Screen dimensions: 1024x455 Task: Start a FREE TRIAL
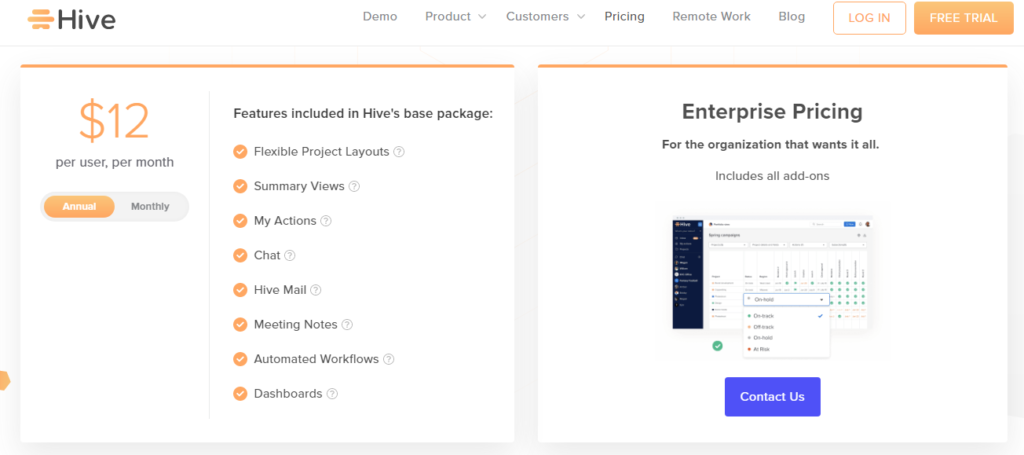963,18
